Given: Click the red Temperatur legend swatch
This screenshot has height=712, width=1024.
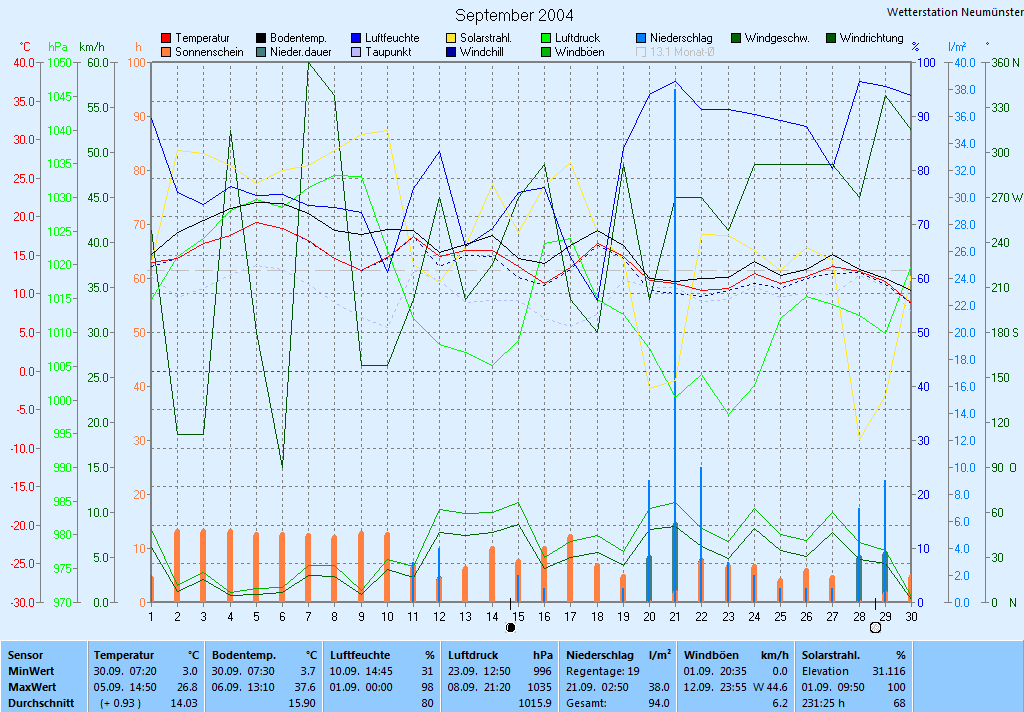Looking at the screenshot, I should click(166, 39).
